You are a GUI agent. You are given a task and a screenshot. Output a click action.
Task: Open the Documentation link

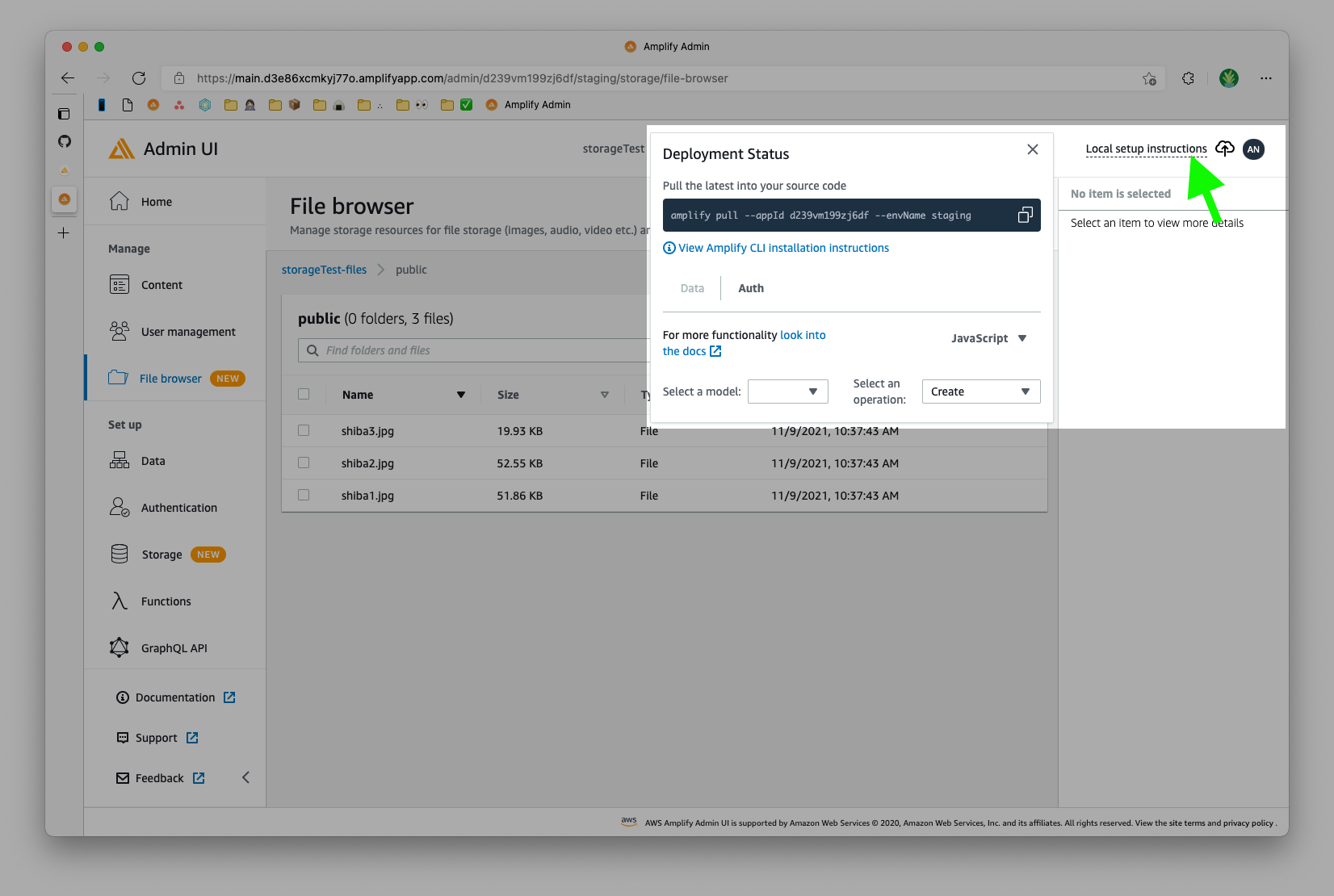[x=175, y=697]
